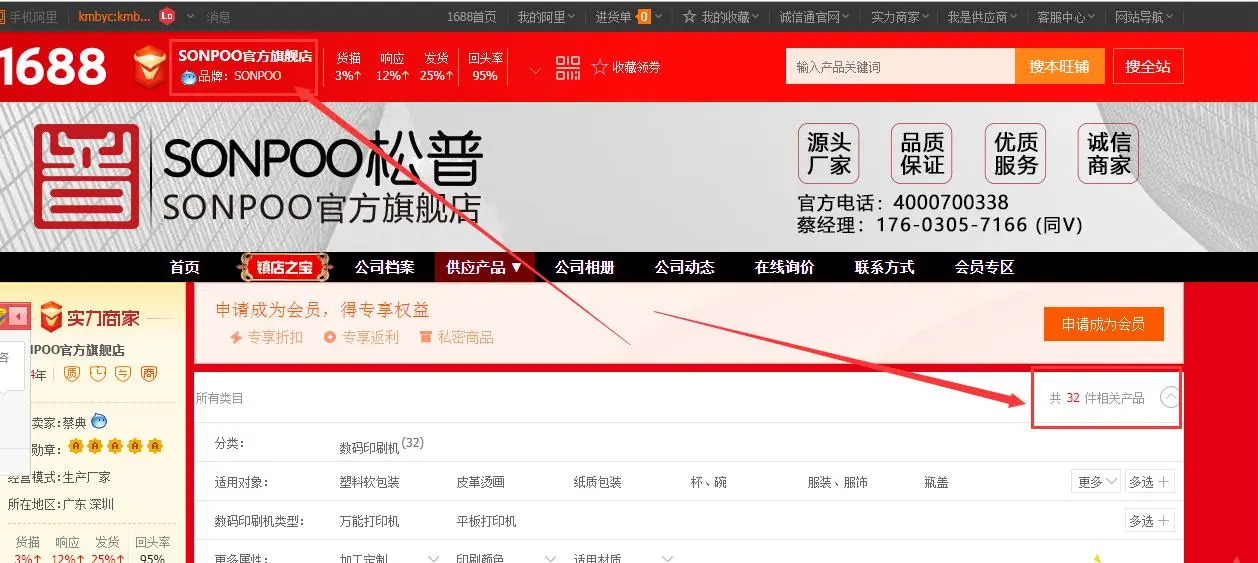The width and height of the screenshot is (1258, 563).
Task: Click the SONPOO官方旗舰店 name in the header
Action: (x=245, y=56)
